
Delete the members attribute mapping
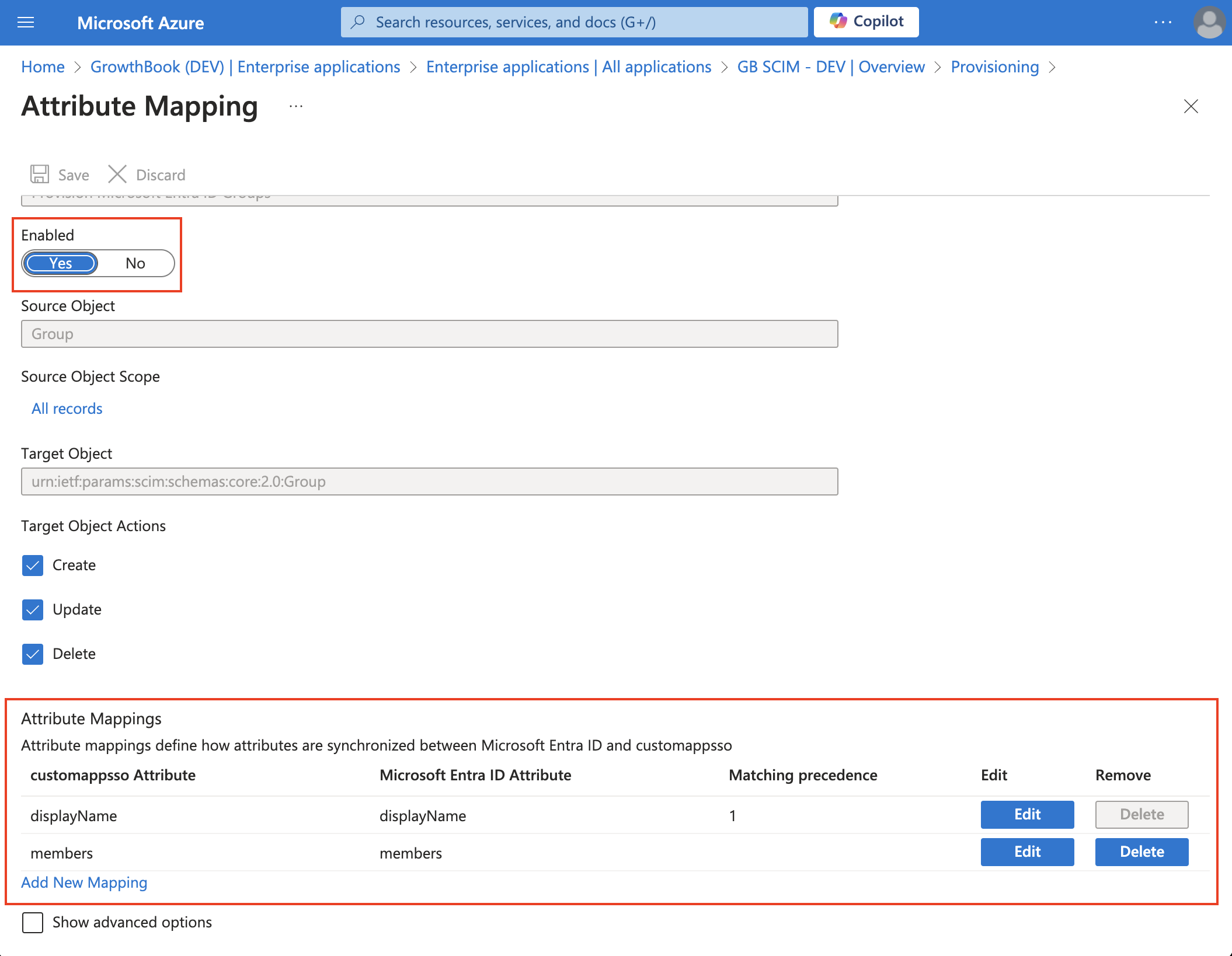[x=1141, y=852]
